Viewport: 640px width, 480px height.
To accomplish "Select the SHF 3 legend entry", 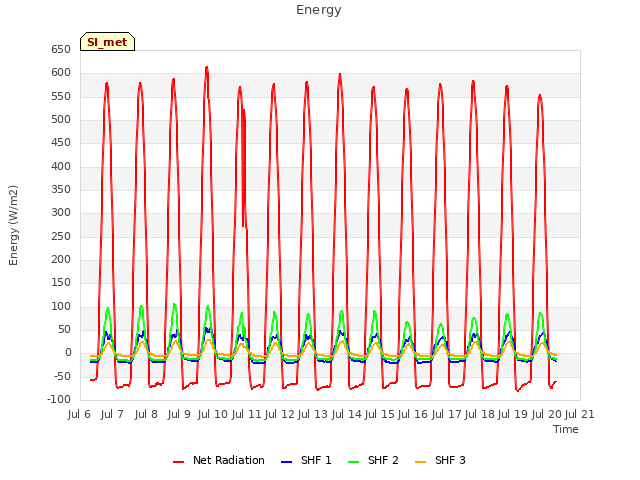I will click(x=440, y=460).
